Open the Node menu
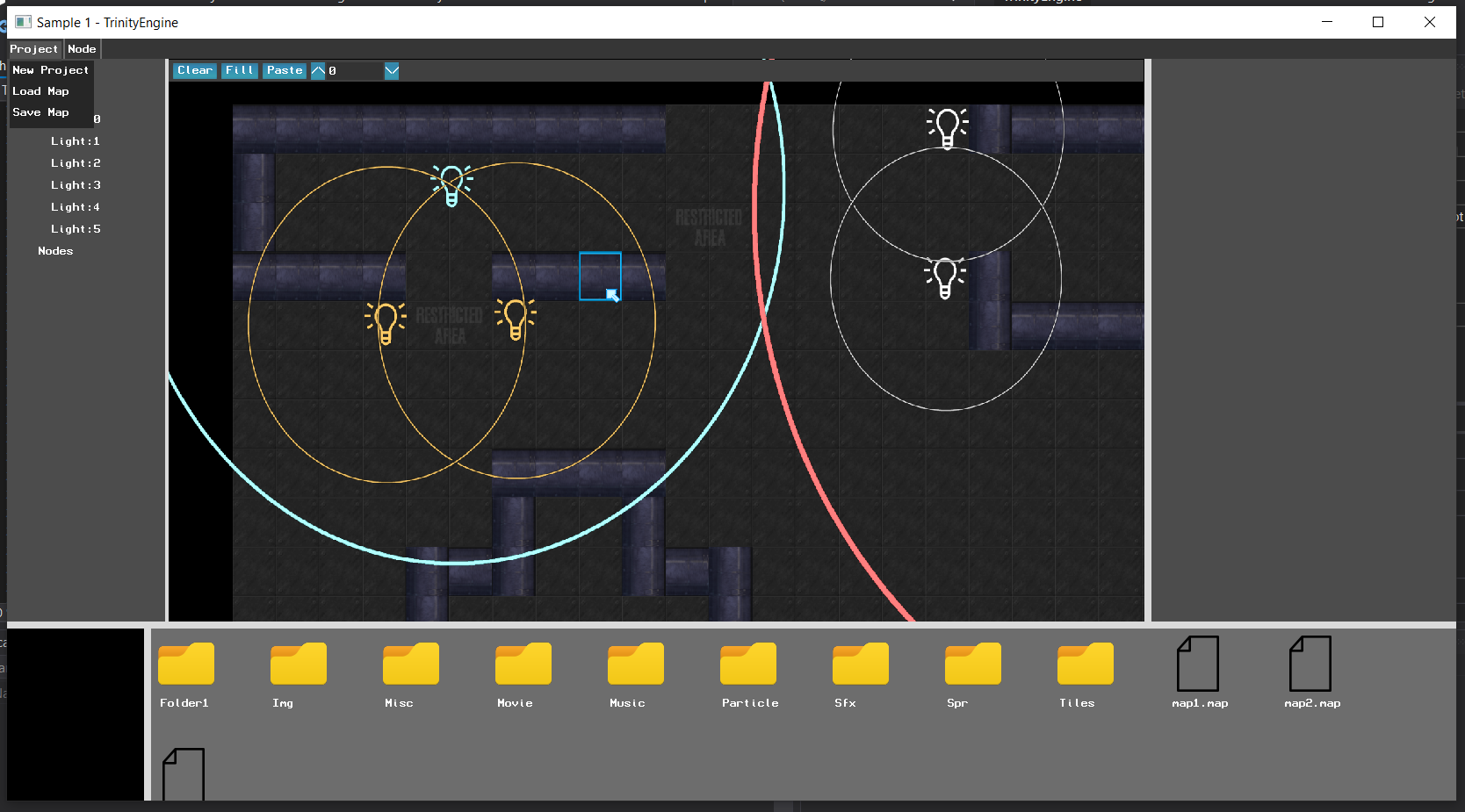Viewport: 1465px width, 812px height. 82,49
